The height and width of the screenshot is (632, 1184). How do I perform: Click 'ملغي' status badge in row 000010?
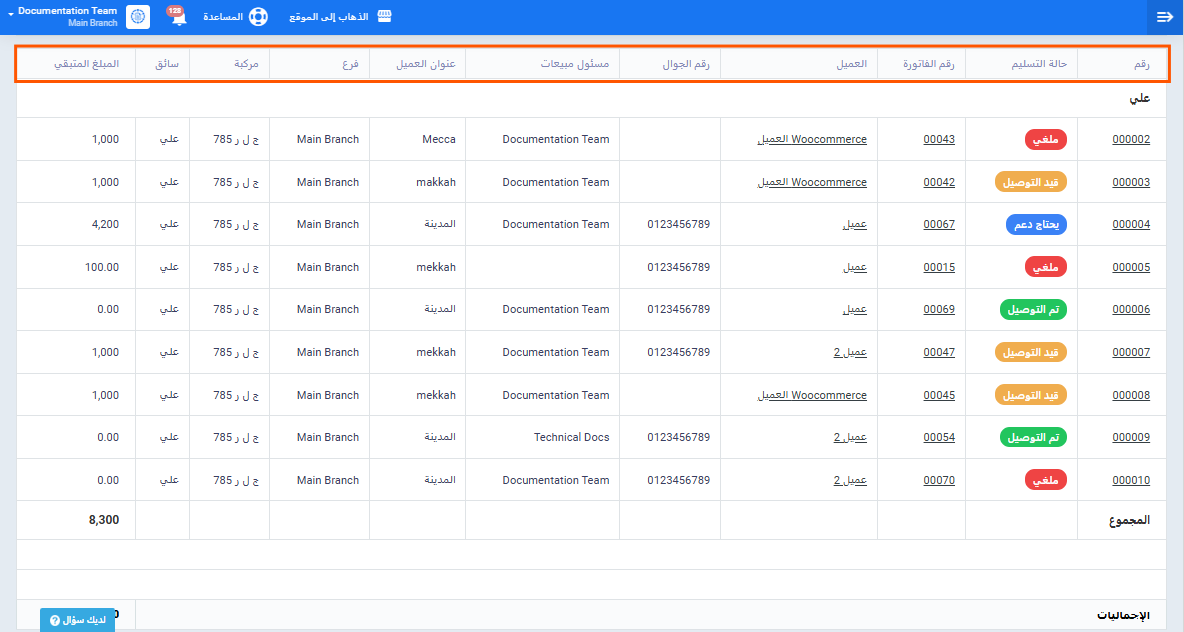tap(1045, 480)
